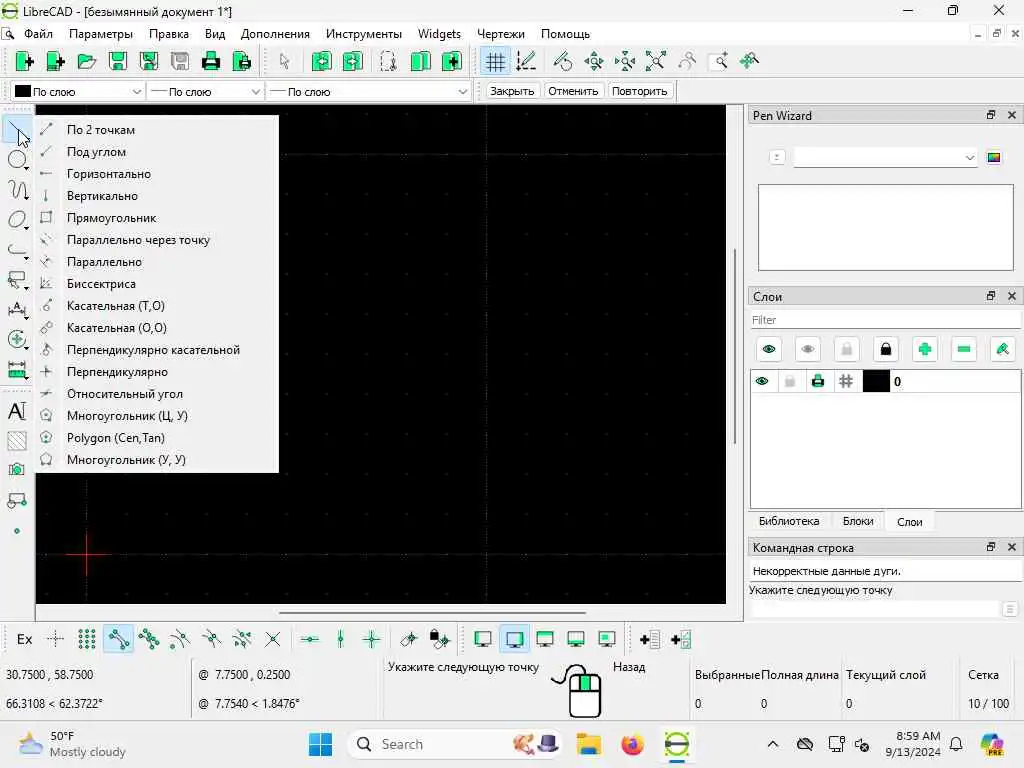
Task: Click the Закрыть button
Action: [x=512, y=91]
